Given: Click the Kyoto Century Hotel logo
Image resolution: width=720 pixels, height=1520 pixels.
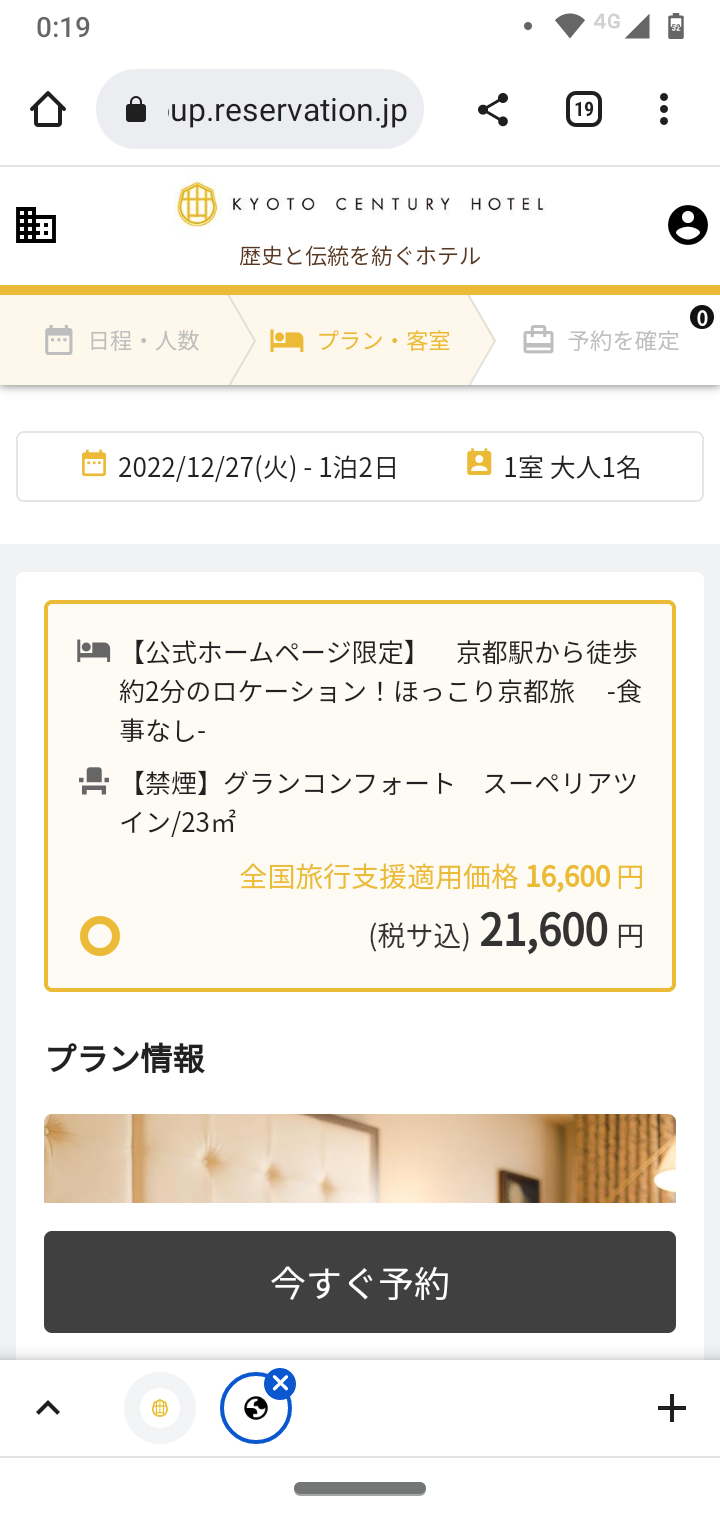Looking at the screenshot, I should click(x=360, y=205).
